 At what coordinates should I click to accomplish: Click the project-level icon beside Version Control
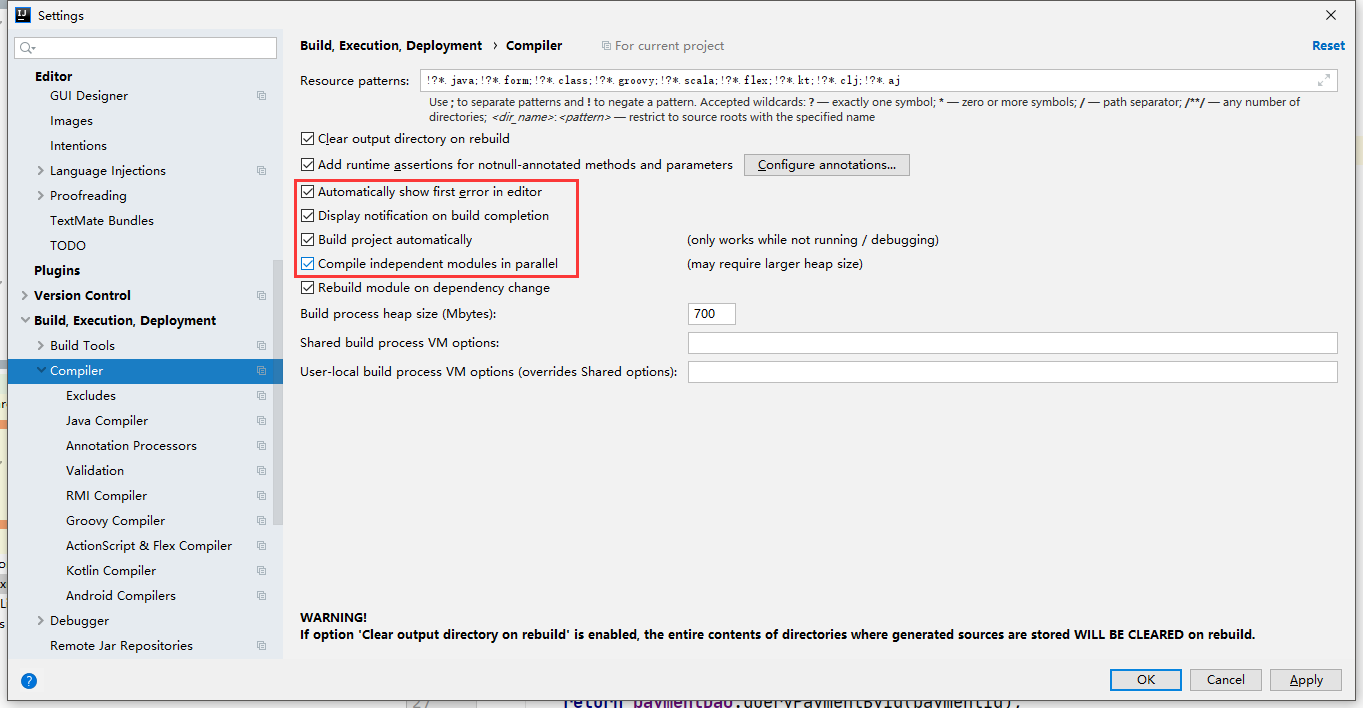[x=262, y=296]
